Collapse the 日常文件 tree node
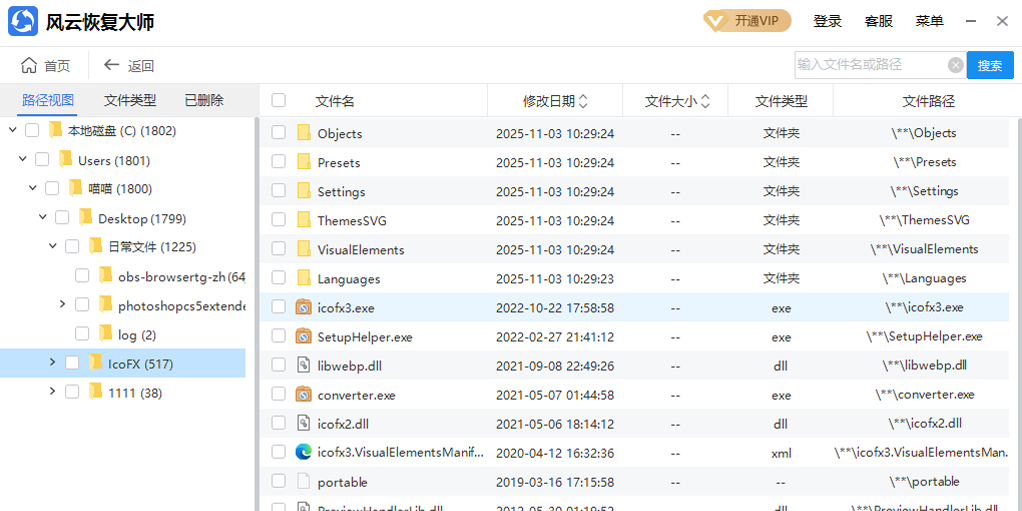The height and width of the screenshot is (511, 1022). coord(53,246)
